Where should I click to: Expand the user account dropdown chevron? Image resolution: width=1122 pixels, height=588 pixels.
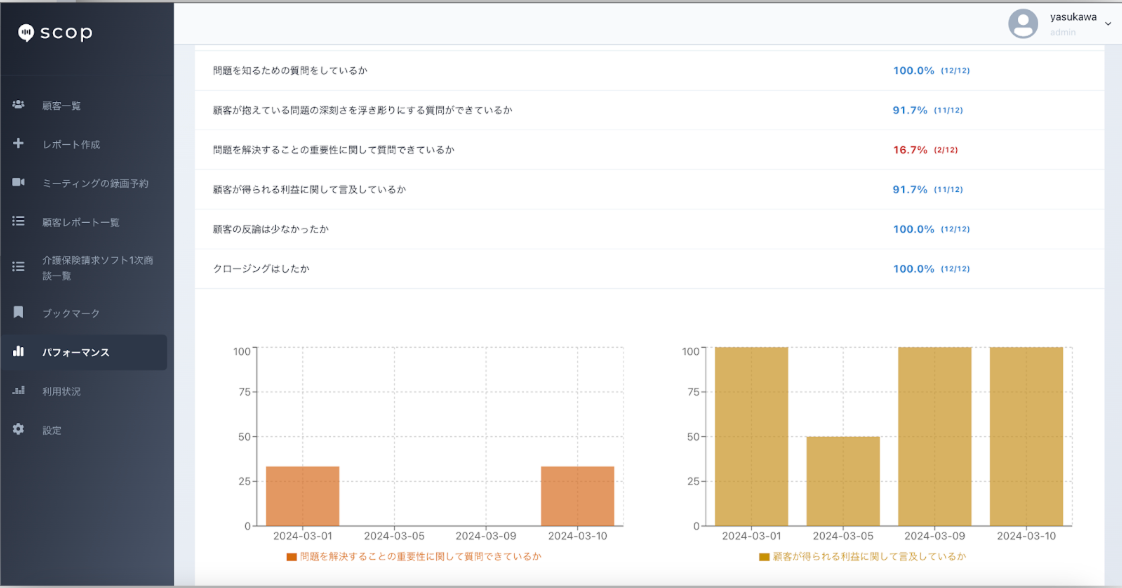(x=1107, y=24)
